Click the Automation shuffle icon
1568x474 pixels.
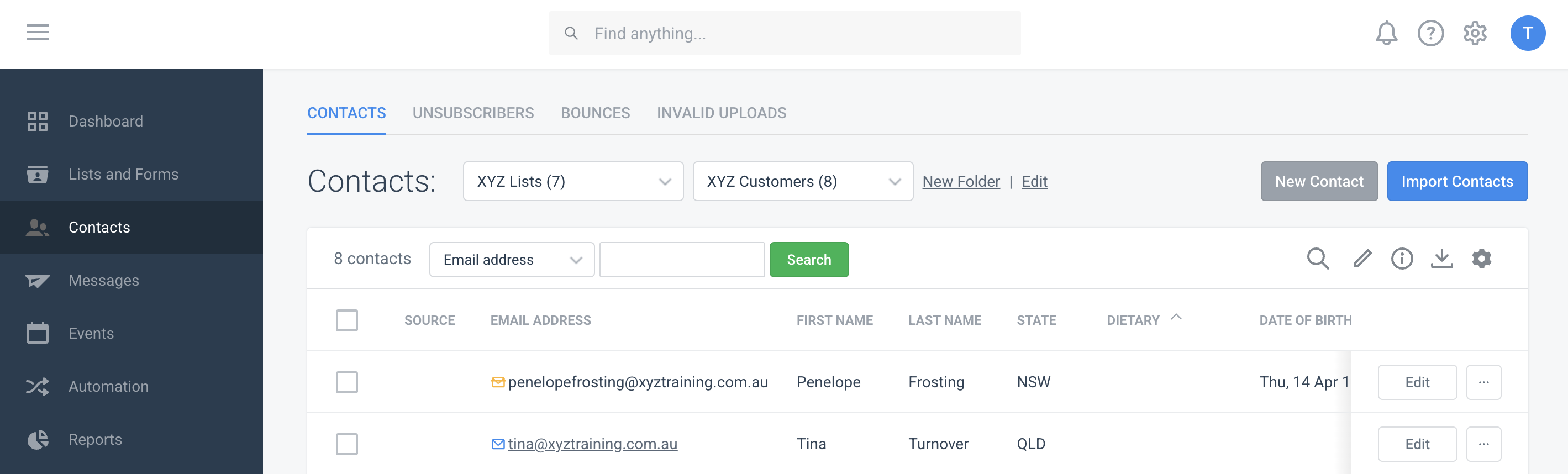click(37, 386)
